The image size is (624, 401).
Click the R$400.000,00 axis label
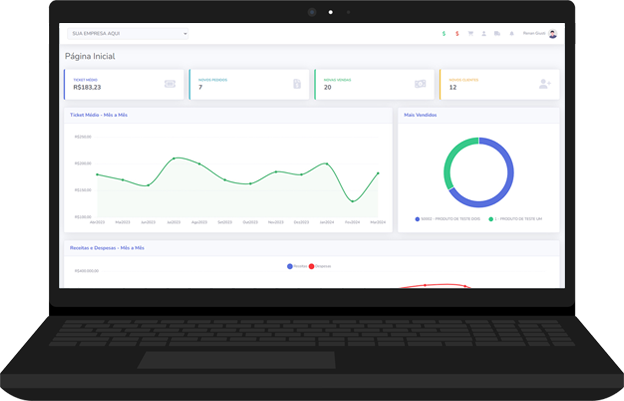86,271
